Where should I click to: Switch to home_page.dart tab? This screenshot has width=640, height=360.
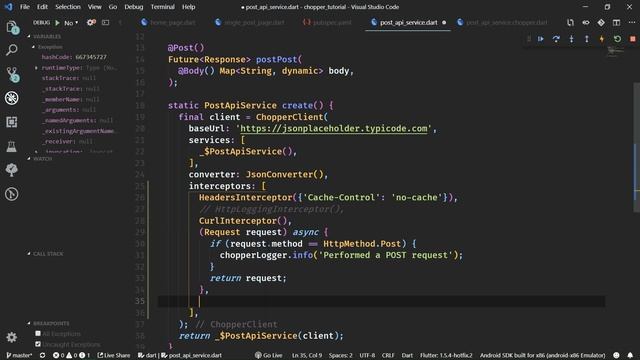point(168,23)
